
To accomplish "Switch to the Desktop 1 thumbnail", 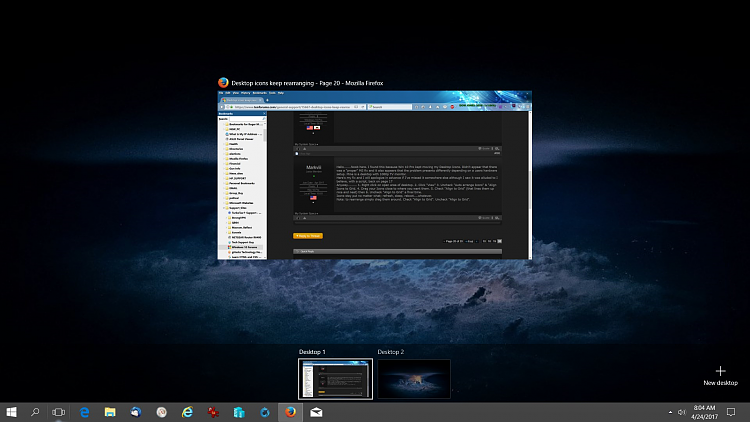I will 335,379.
